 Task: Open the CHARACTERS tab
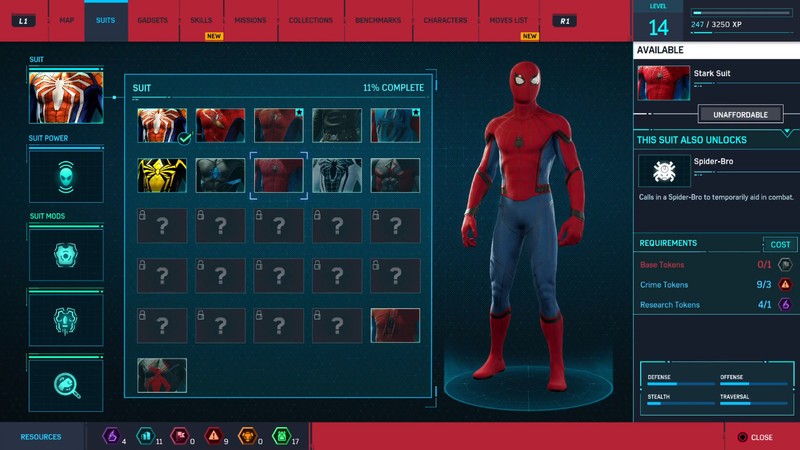(445, 20)
